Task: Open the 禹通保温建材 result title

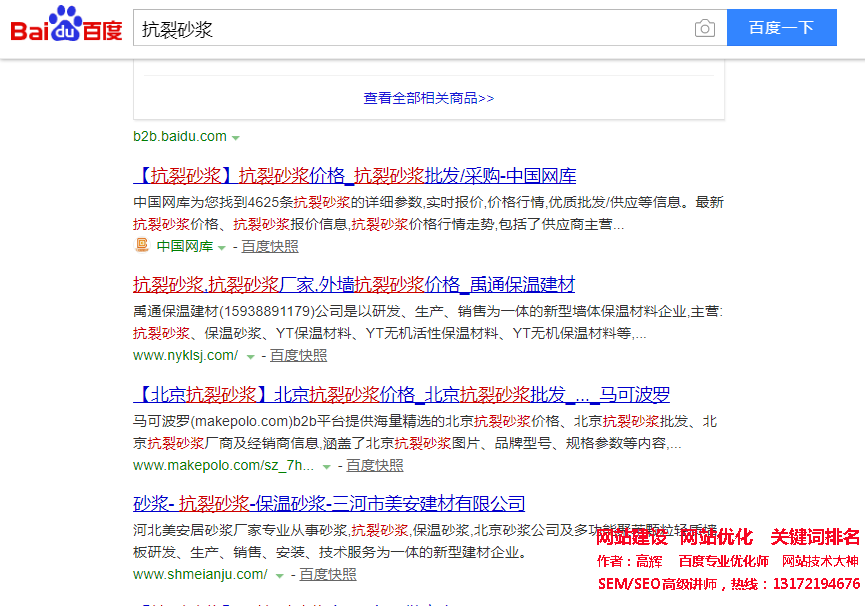Action: point(353,284)
